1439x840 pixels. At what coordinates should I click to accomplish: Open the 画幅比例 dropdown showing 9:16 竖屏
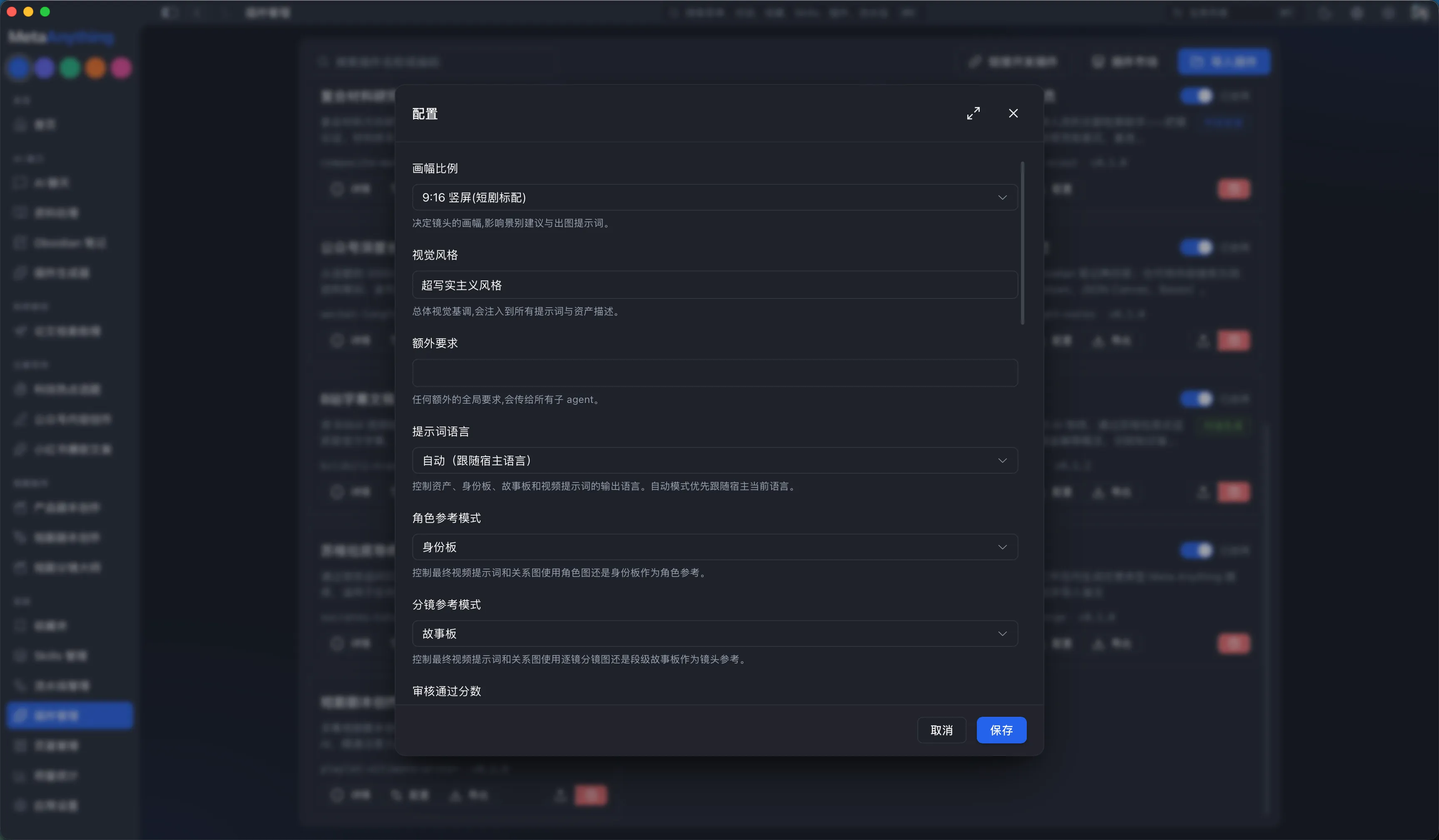tap(715, 197)
